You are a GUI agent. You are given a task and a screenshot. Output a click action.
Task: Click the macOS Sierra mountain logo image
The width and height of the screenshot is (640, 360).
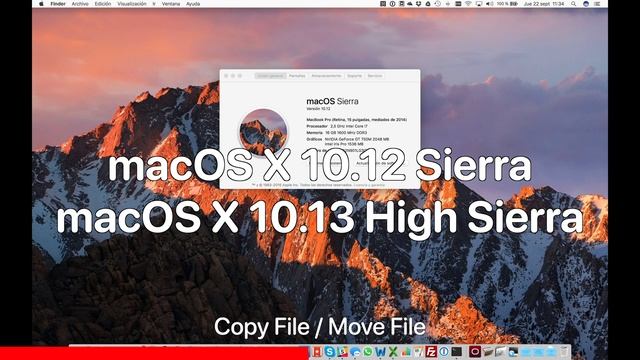click(x=263, y=132)
